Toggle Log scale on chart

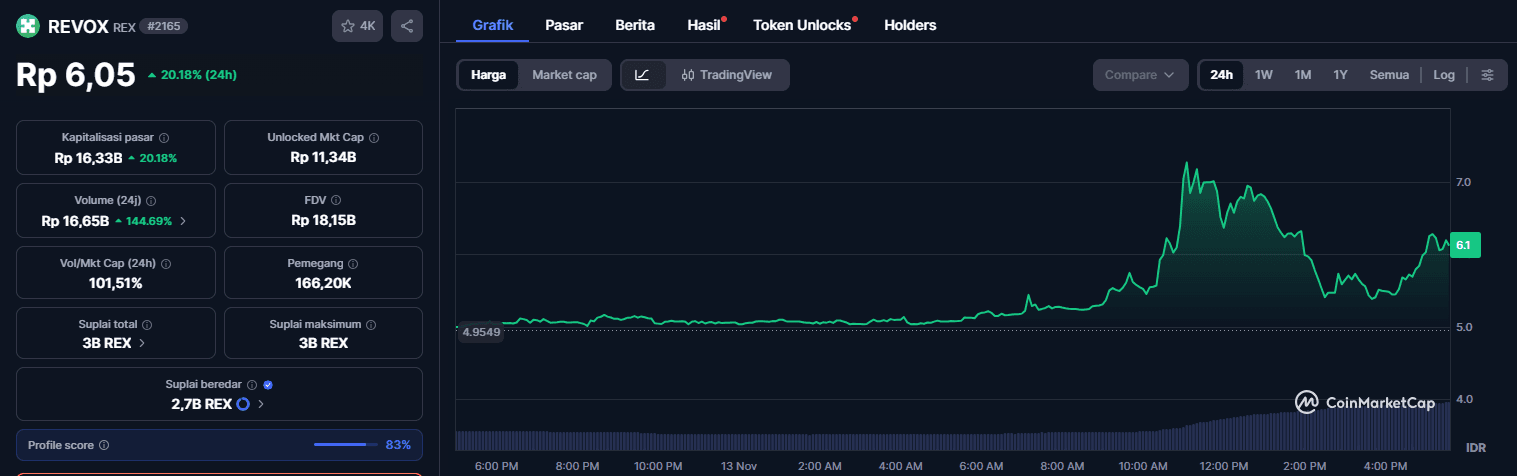coord(1444,75)
